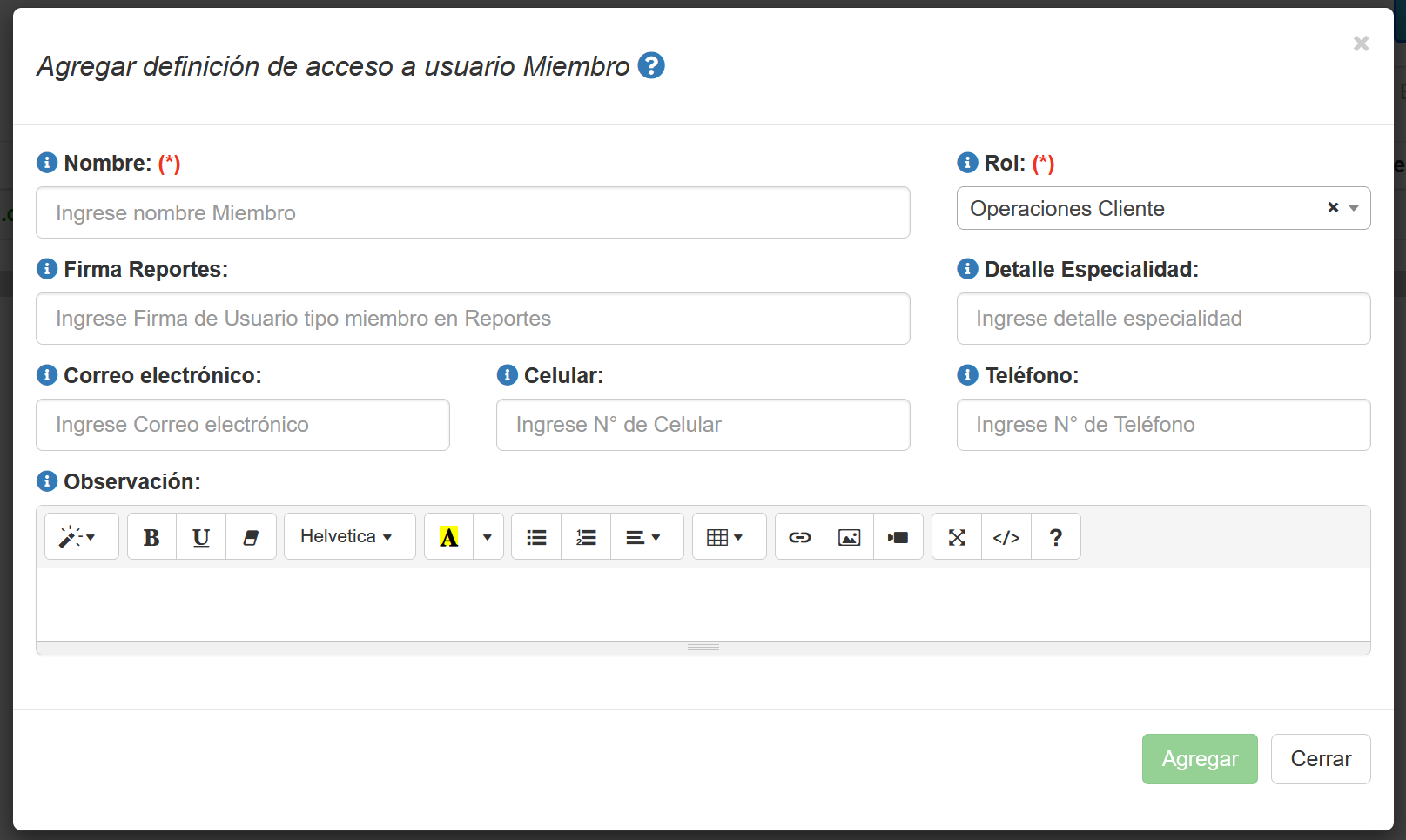Screen dimensions: 1406x840
Task: Click the green Agregar button
Action: coord(1200,759)
